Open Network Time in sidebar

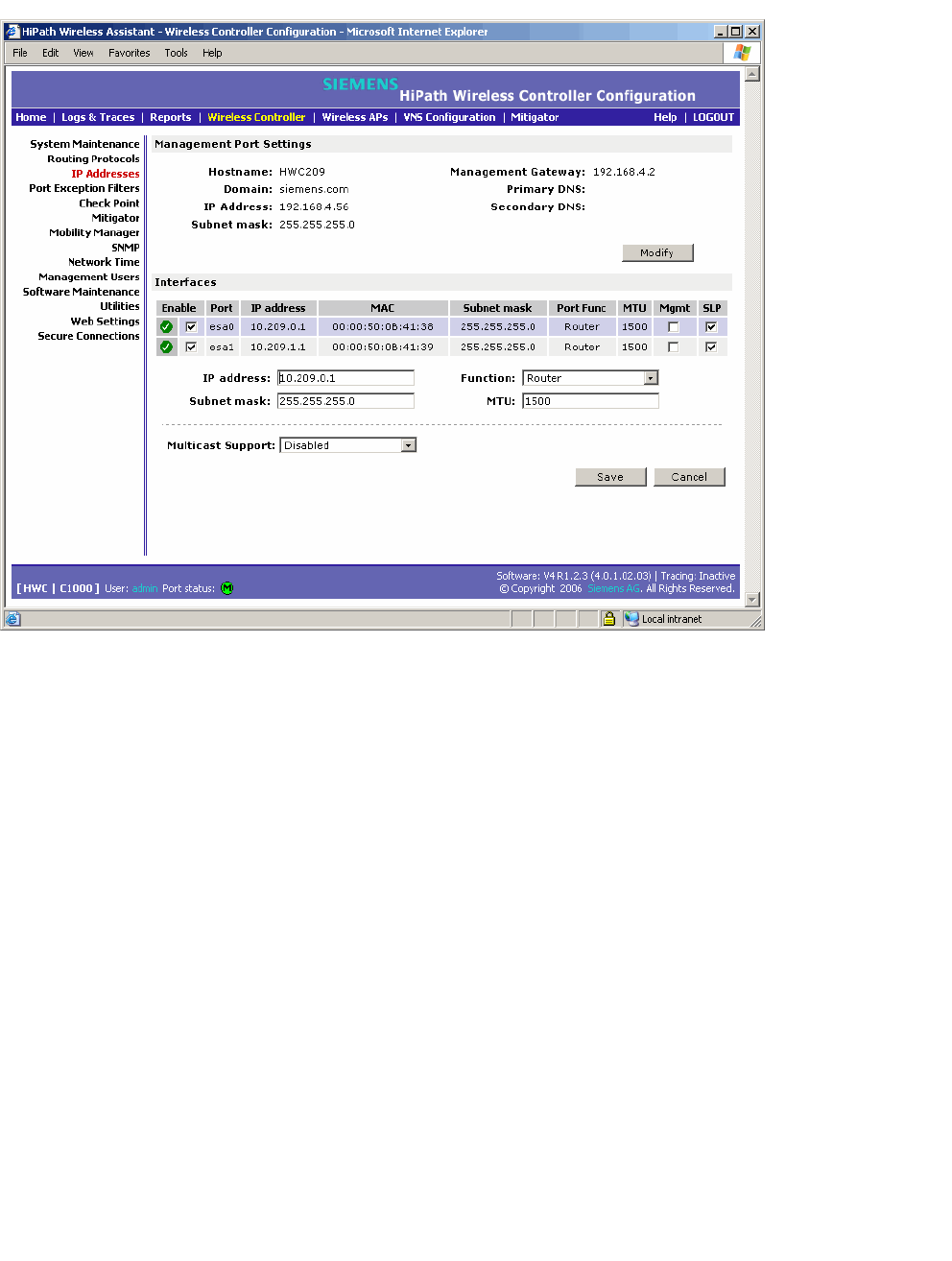click(104, 262)
